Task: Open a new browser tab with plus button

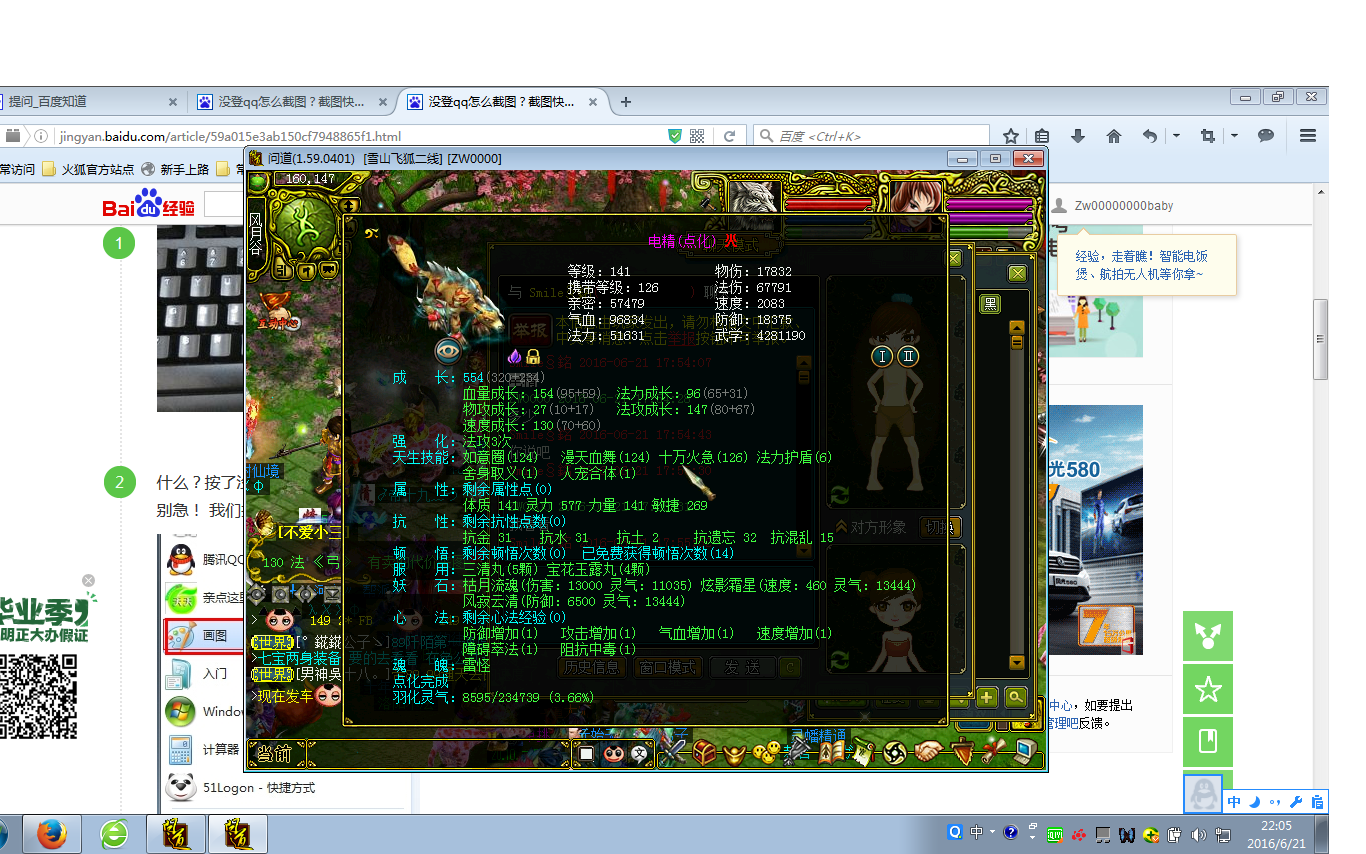Action: (x=626, y=102)
